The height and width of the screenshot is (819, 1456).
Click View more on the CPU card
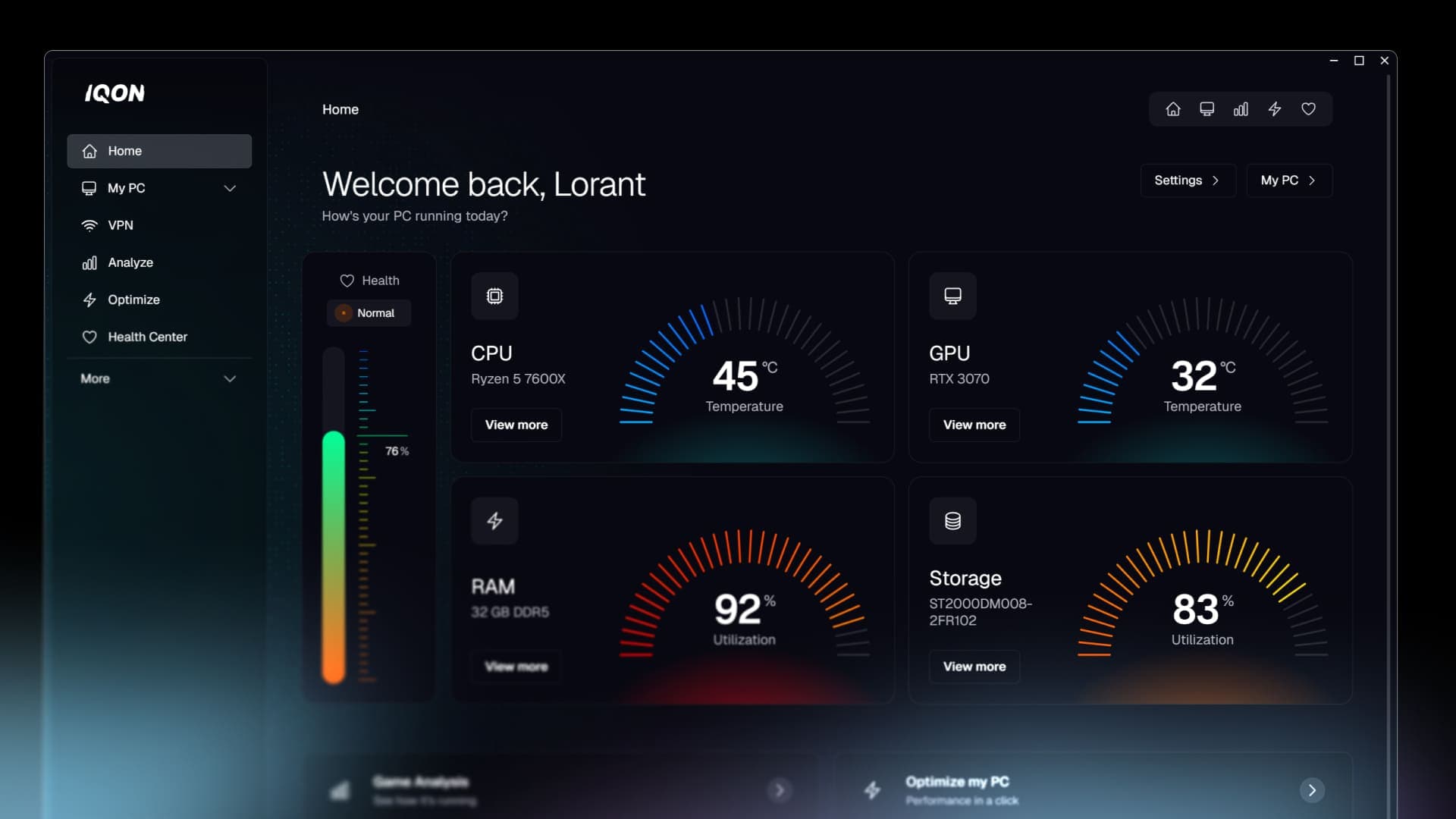coord(516,425)
